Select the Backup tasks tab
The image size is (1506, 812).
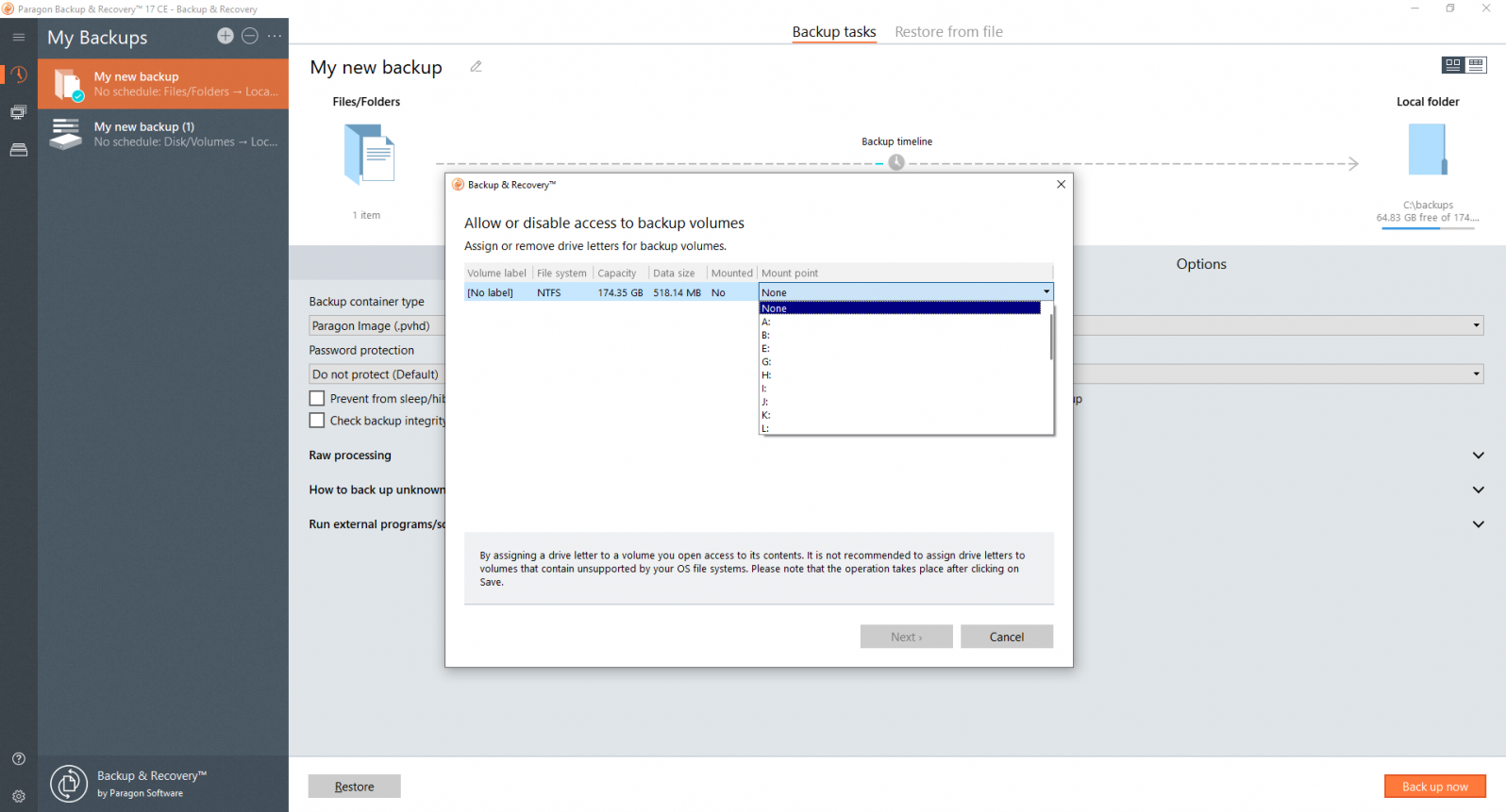click(x=833, y=32)
